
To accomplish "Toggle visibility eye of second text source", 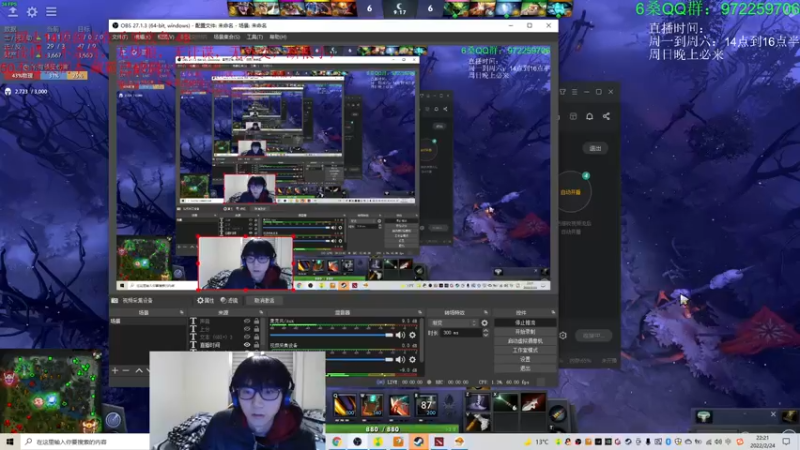I will click(x=247, y=329).
